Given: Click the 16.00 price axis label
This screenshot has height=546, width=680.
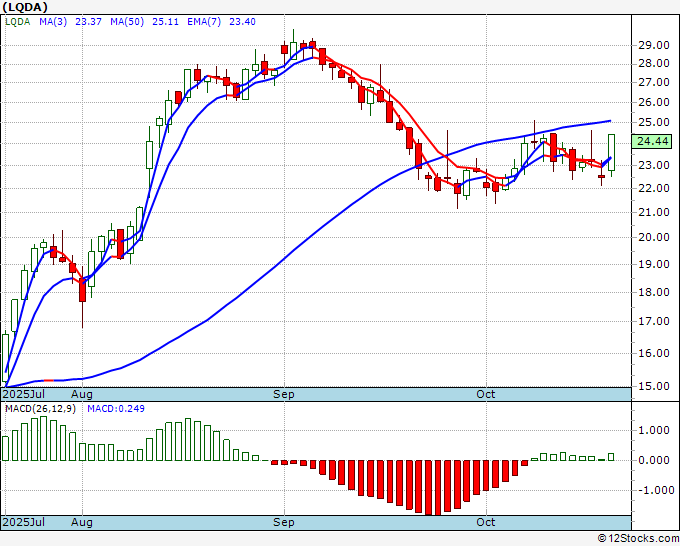Looking at the screenshot, I should point(654,353).
